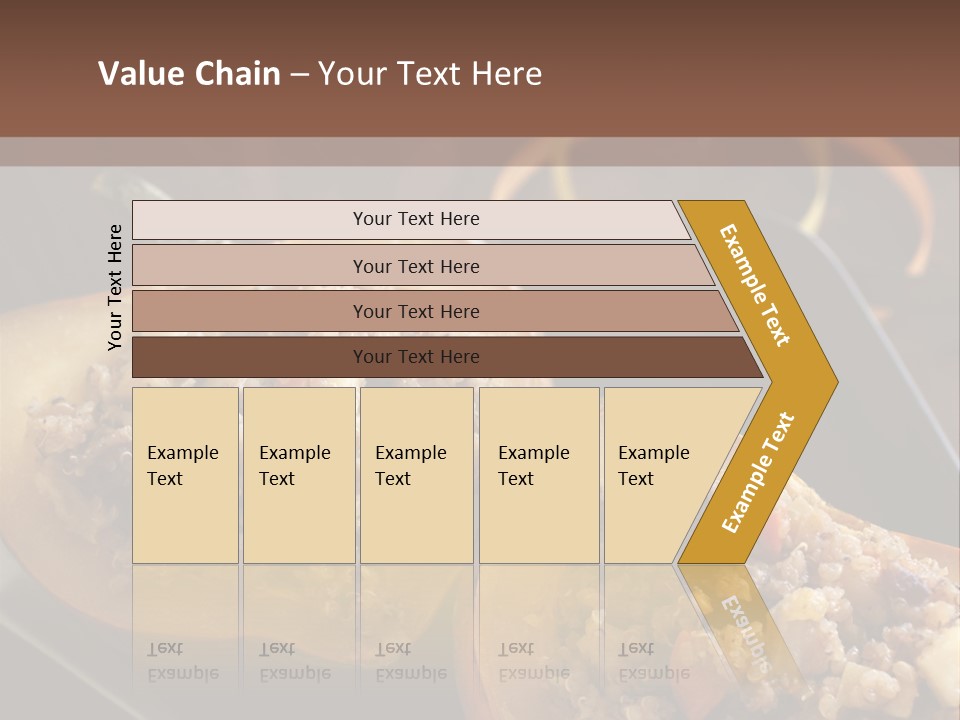
Task: Select the translucent strip beneath the brown header
Action: point(480,152)
